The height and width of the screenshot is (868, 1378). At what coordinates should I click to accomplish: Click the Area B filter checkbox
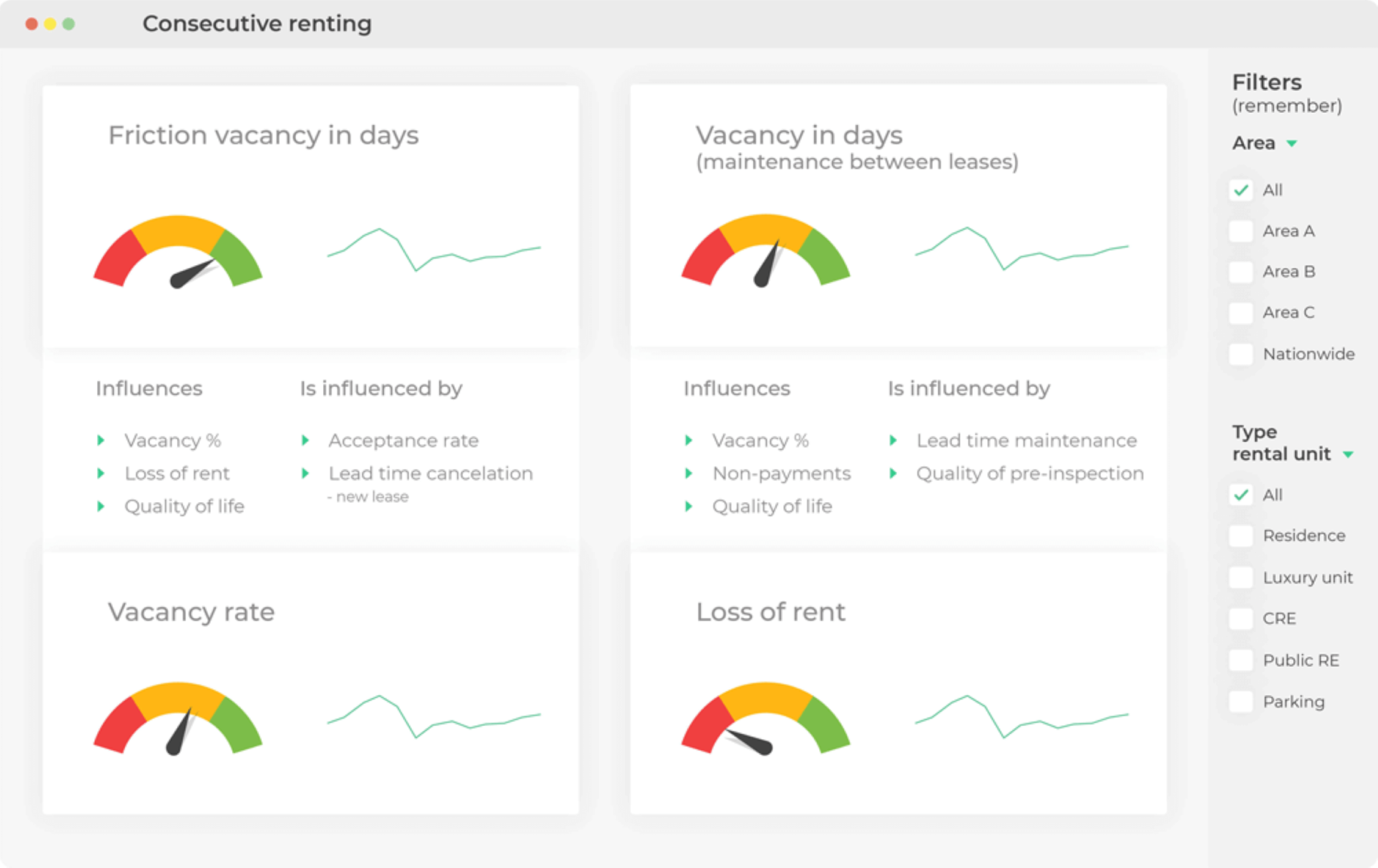coord(1240,272)
